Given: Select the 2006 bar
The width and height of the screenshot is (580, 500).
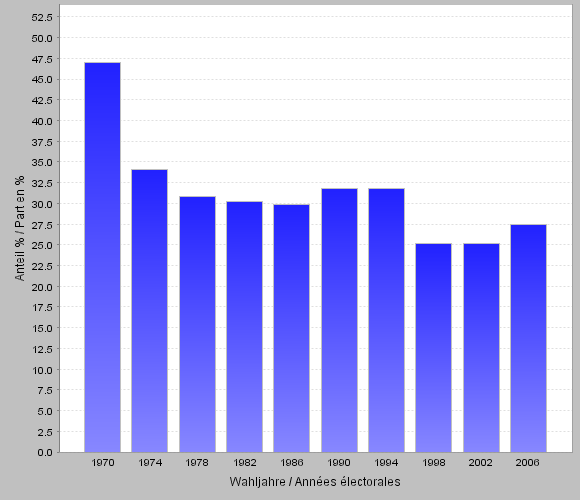Looking at the screenshot, I should [x=528, y=338].
